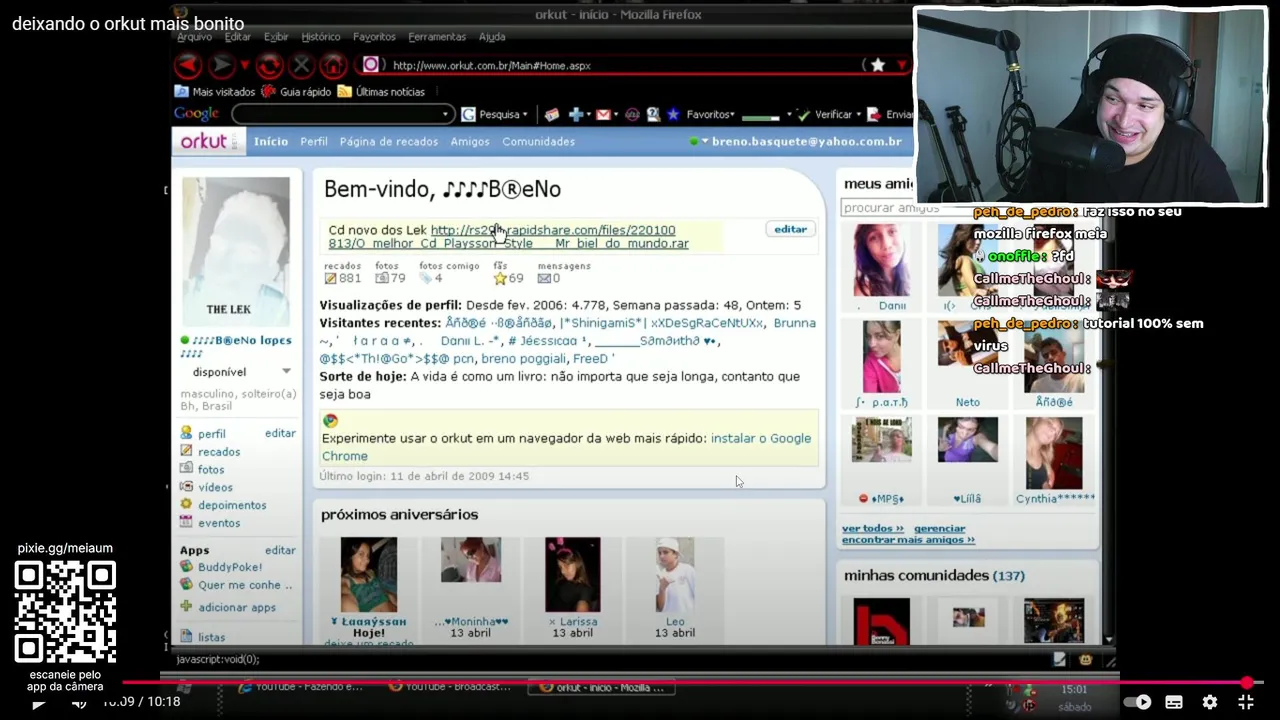The height and width of the screenshot is (720, 1280).
Task: Open the Gmail icon dropdown arrow
Action: pyautogui.click(x=615, y=114)
